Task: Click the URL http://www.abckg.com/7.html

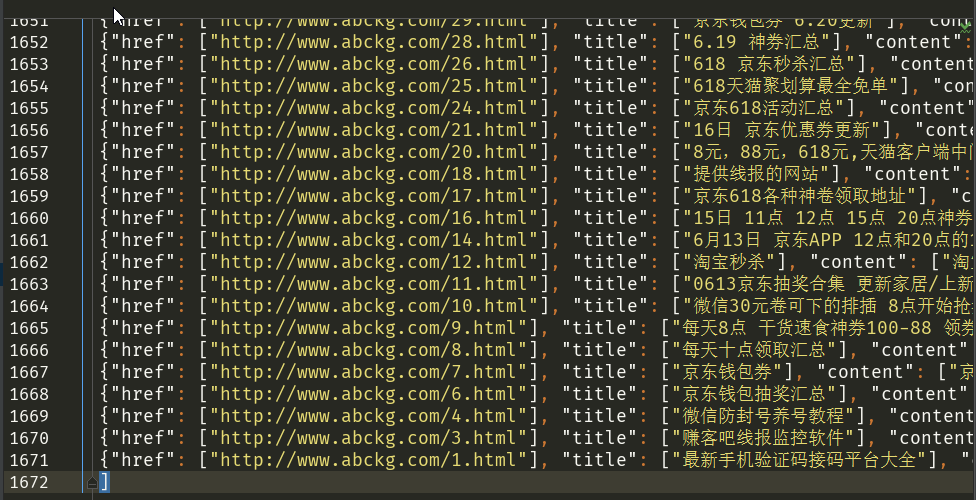Action: tap(368, 372)
